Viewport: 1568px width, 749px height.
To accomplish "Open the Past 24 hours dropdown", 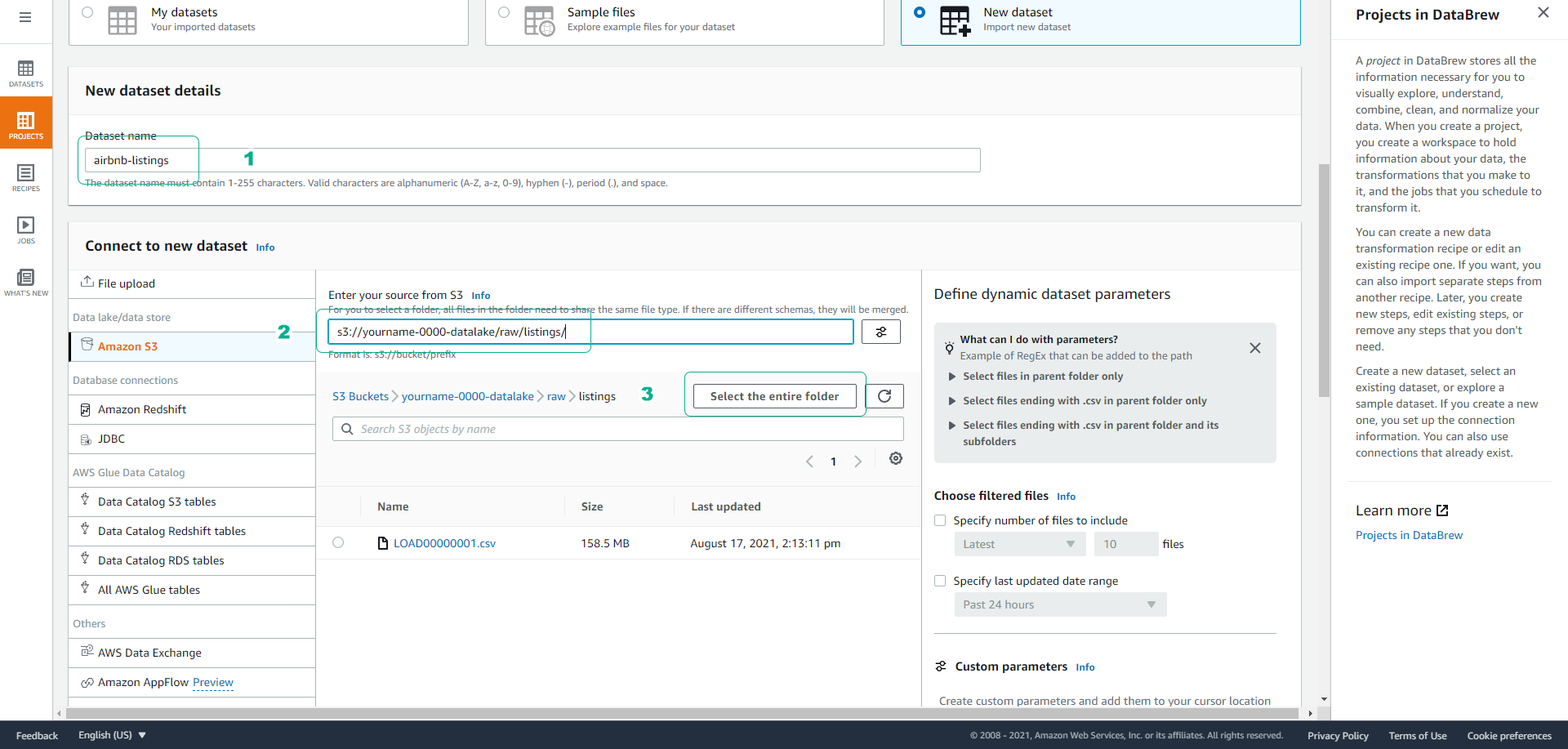I will [1060, 604].
